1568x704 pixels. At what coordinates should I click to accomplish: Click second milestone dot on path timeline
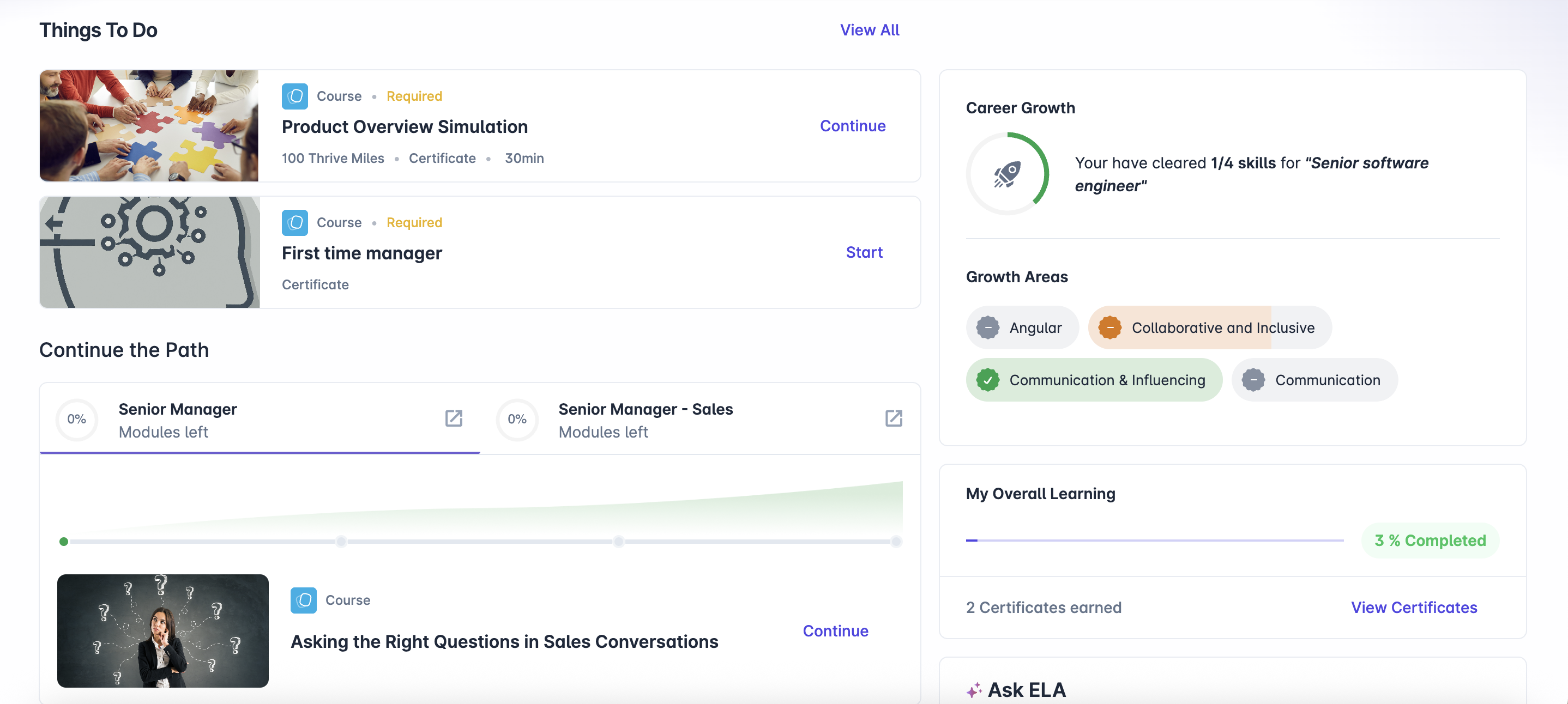(341, 542)
